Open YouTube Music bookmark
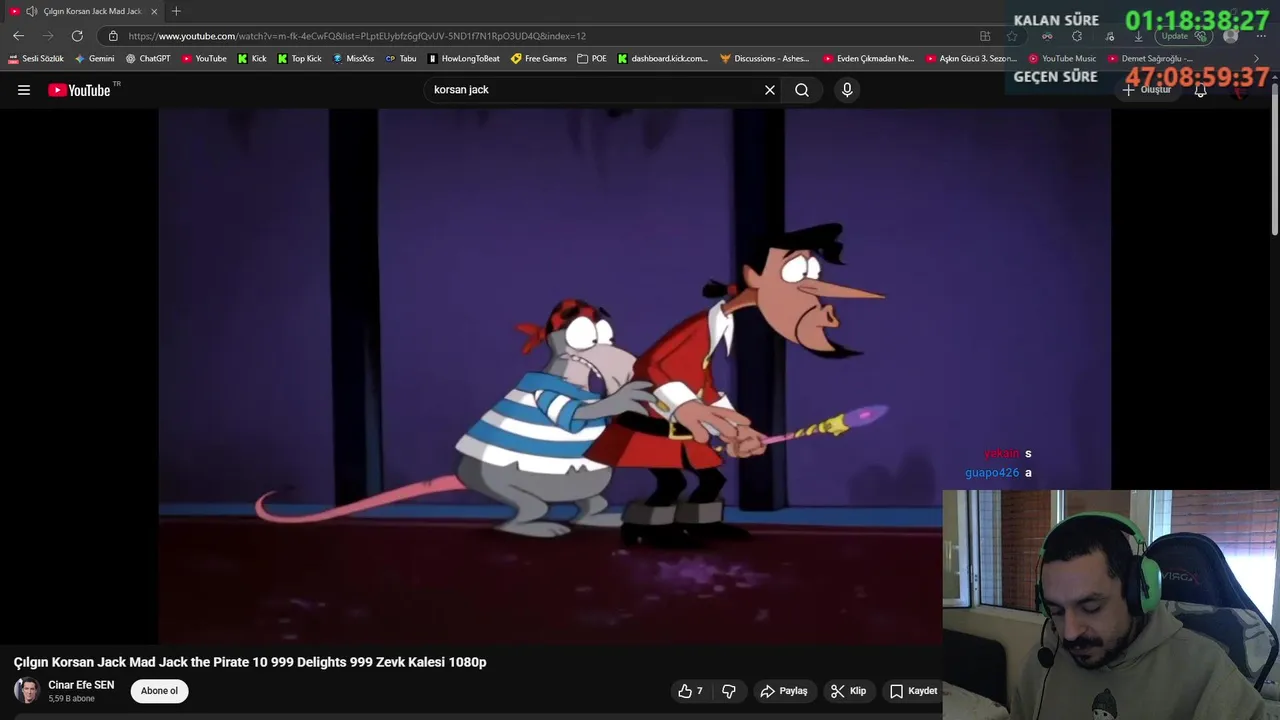This screenshot has width=1280, height=720. (x=1063, y=58)
